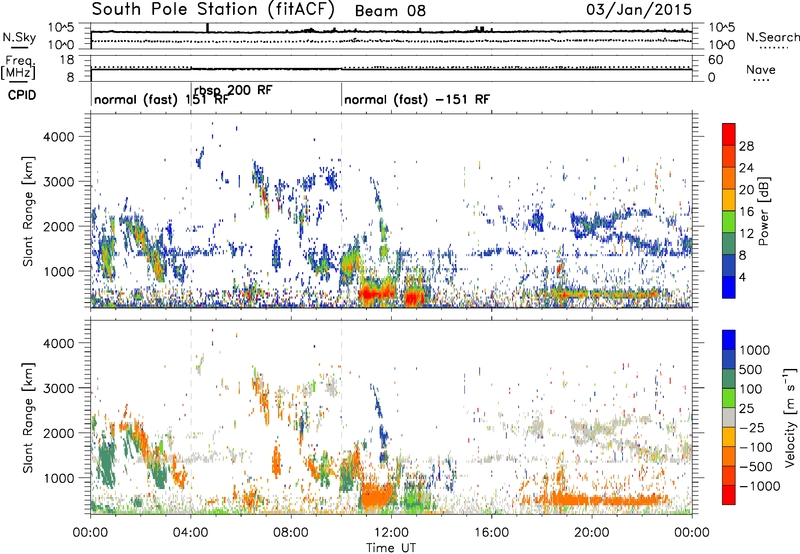Click the '-25' velocity scale value
Image resolution: width=800 pixels, height=554 pixels.
(x=751, y=427)
